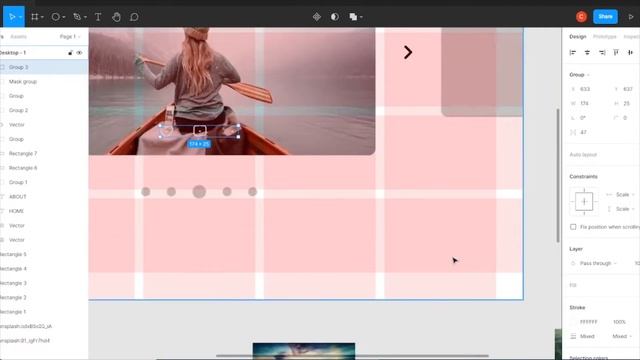The height and width of the screenshot is (360, 640).
Task: Open the Page 1 dropdown
Action: [70, 36]
